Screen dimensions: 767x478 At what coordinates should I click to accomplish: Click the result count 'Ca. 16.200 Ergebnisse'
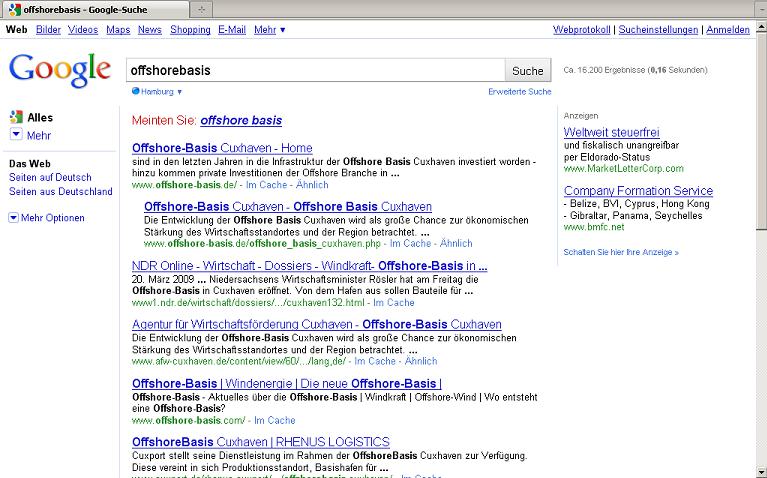(604, 70)
